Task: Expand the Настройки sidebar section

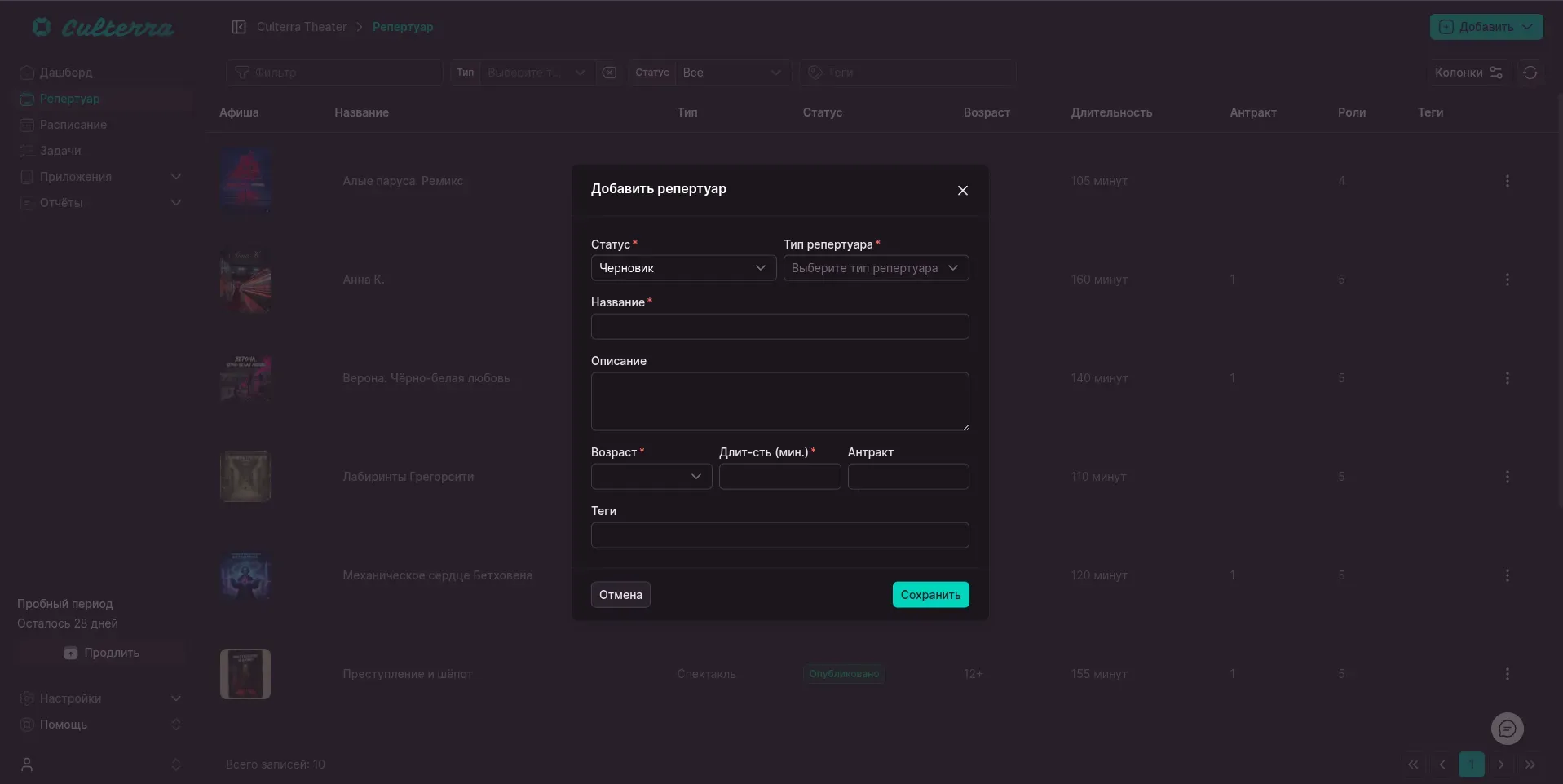Action: [103, 698]
